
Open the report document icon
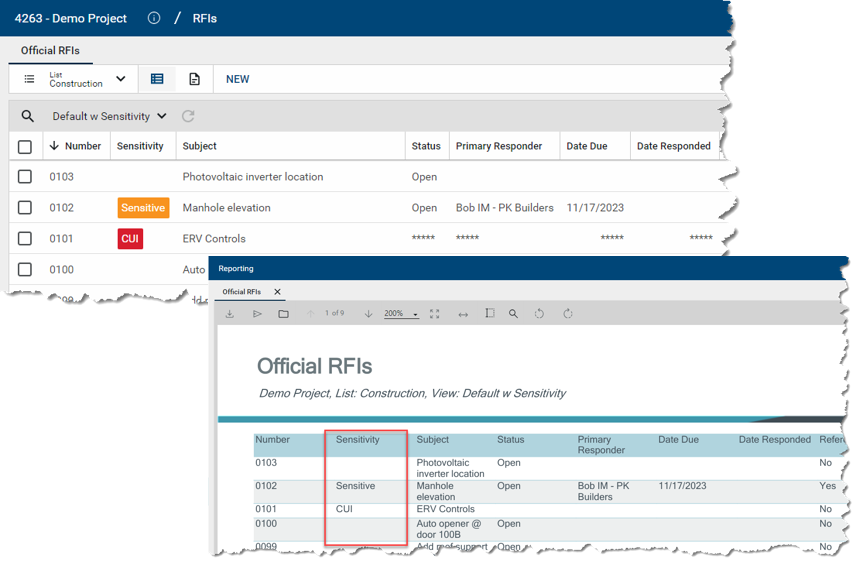pos(194,79)
